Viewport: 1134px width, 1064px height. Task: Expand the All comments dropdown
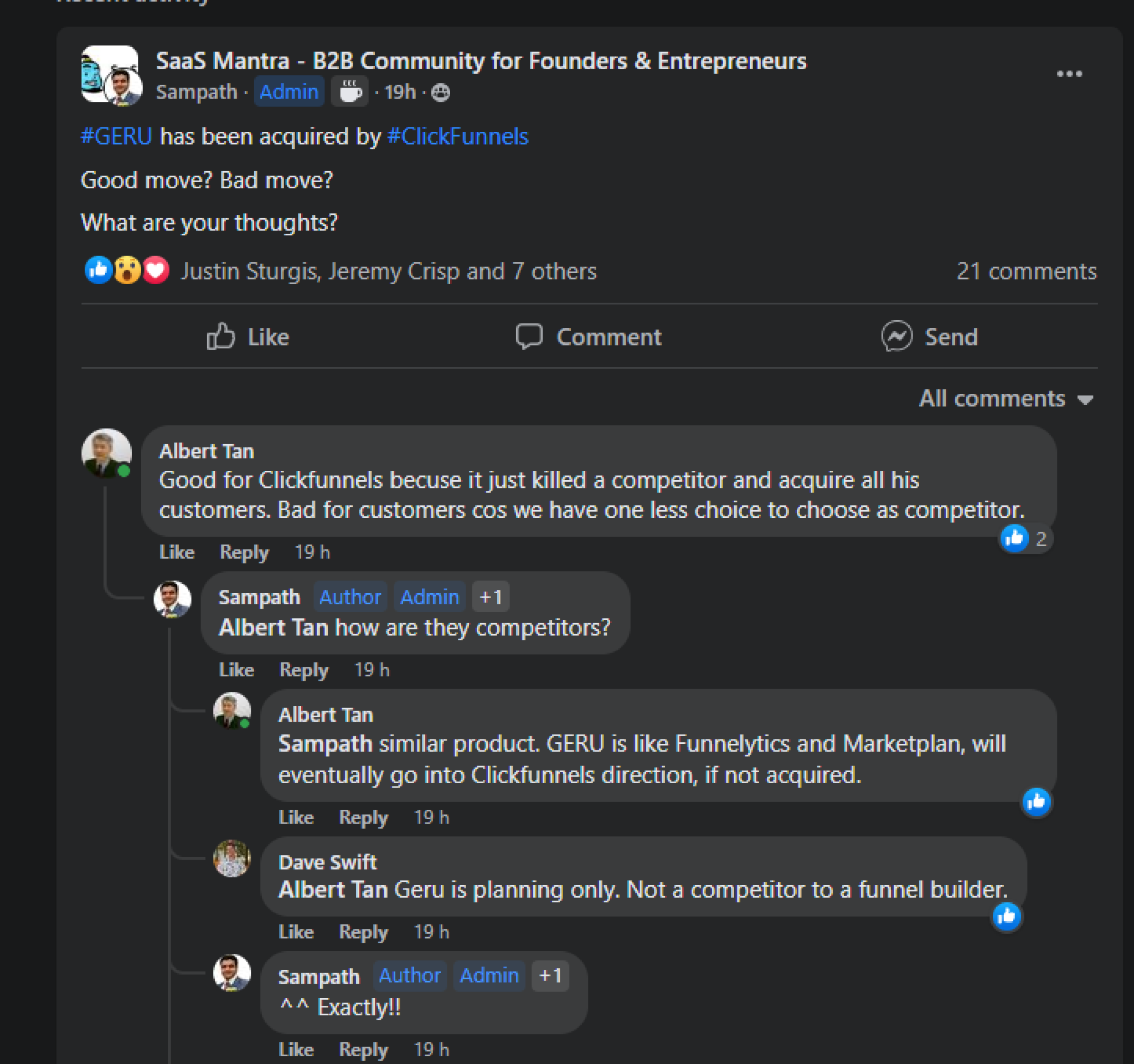click(x=1006, y=398)
